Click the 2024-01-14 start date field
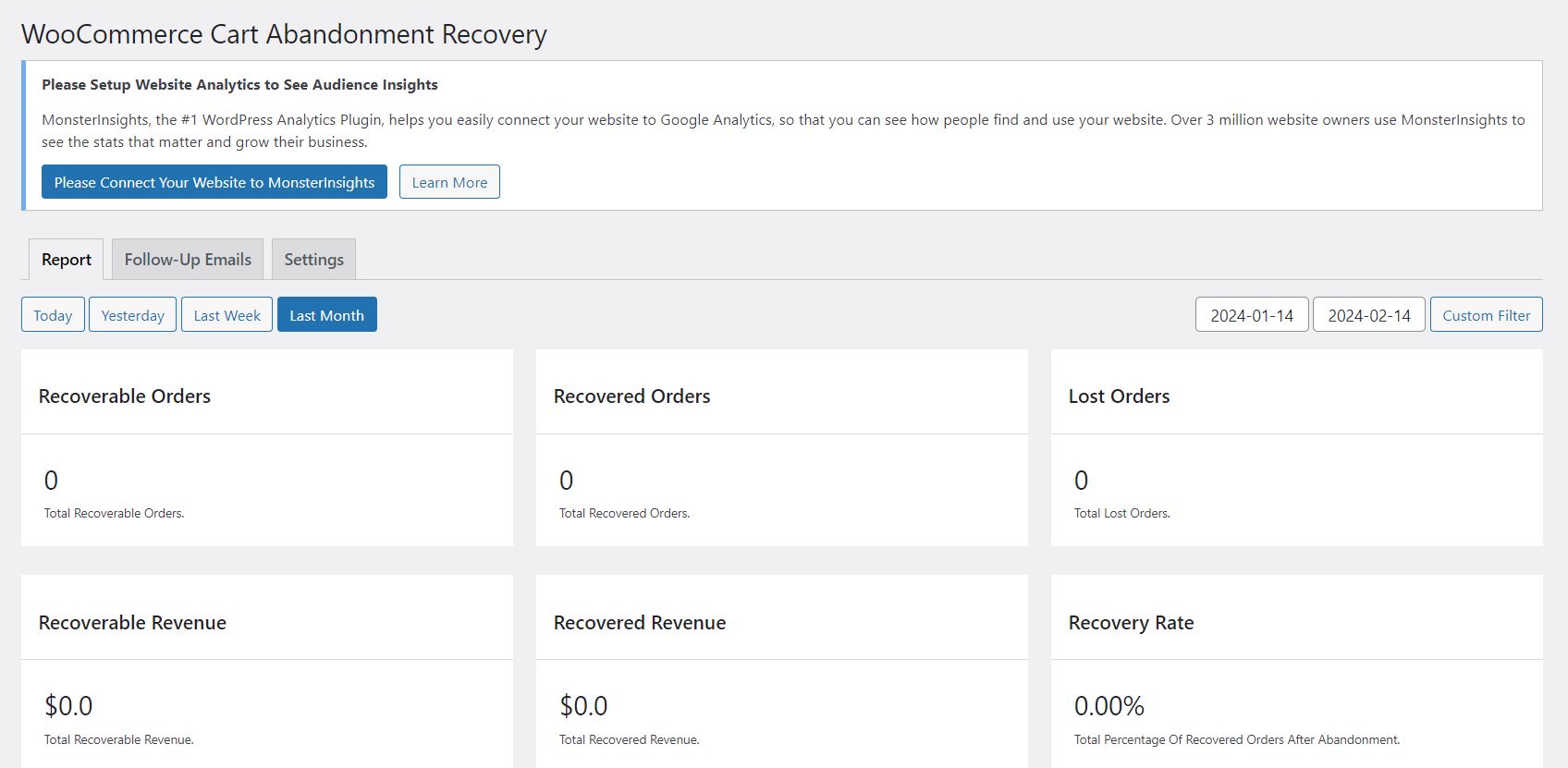Image resolution: width=1568 pixels, height=768 pixels. [1252, 315]
